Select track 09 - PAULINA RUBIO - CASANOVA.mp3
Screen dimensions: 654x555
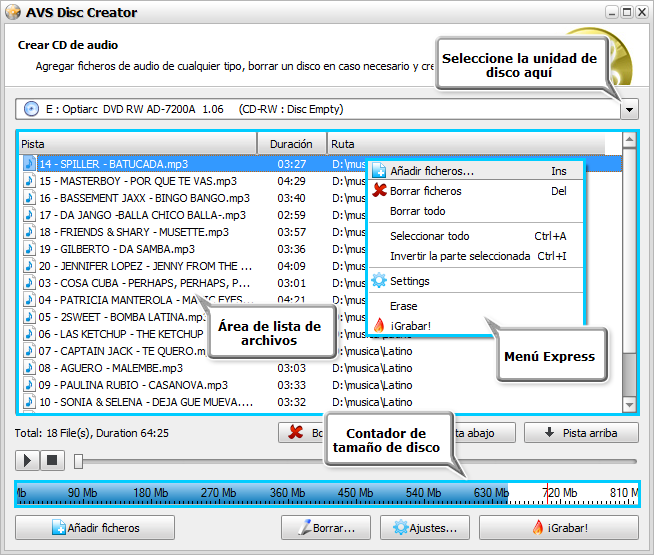pyautogui.click(x=133, y=385)
